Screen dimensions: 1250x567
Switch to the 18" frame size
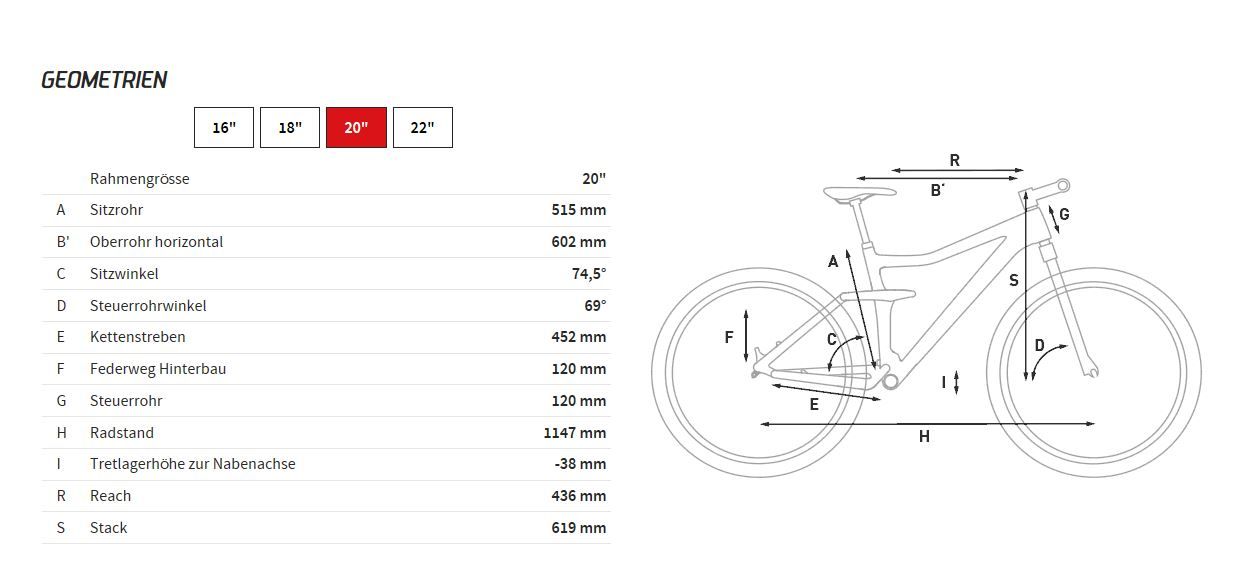290,128
